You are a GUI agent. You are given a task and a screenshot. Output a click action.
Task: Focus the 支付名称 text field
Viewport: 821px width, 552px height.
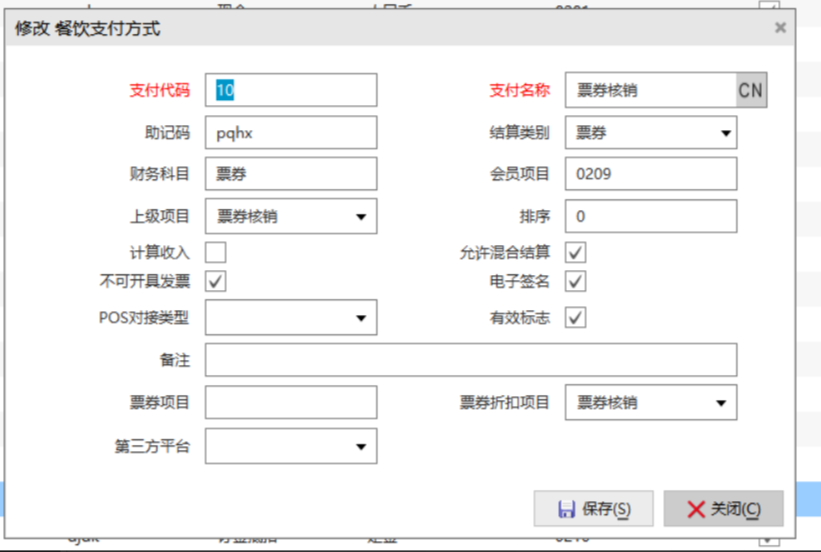650,90
